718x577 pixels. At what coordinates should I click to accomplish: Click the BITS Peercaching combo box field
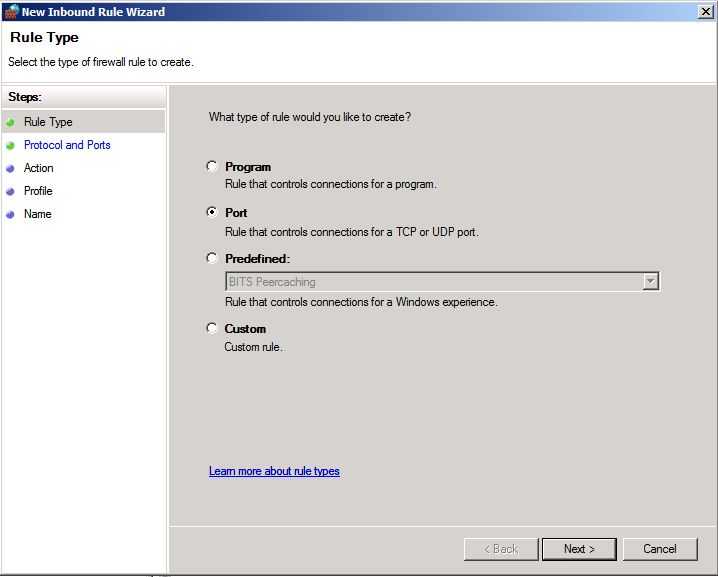point(432,282)
